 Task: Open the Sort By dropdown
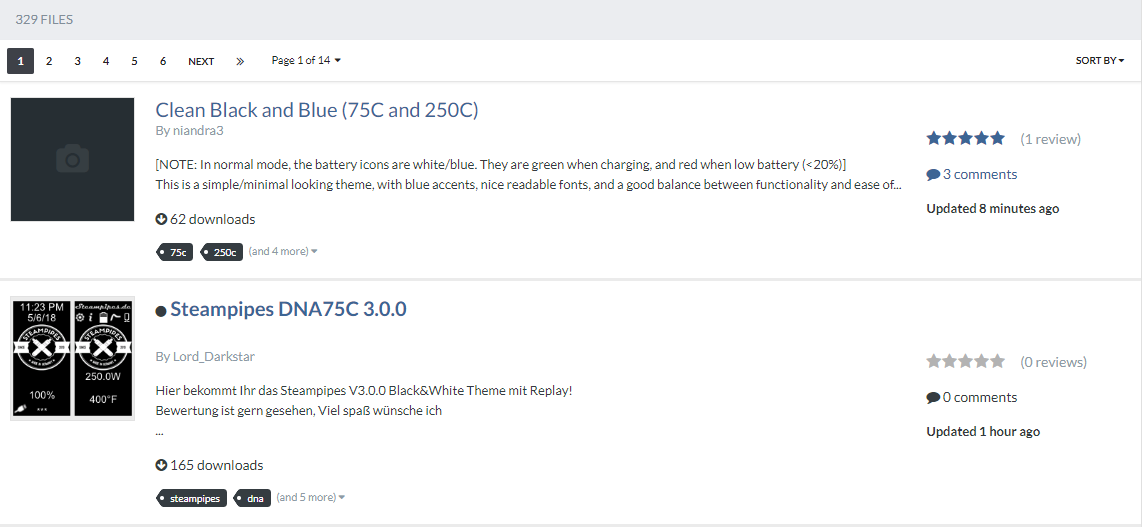click(1099, 61)
